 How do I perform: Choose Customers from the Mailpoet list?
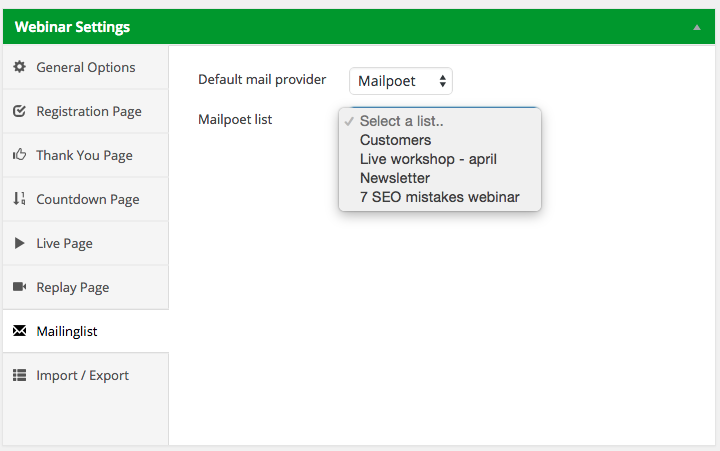395,140
